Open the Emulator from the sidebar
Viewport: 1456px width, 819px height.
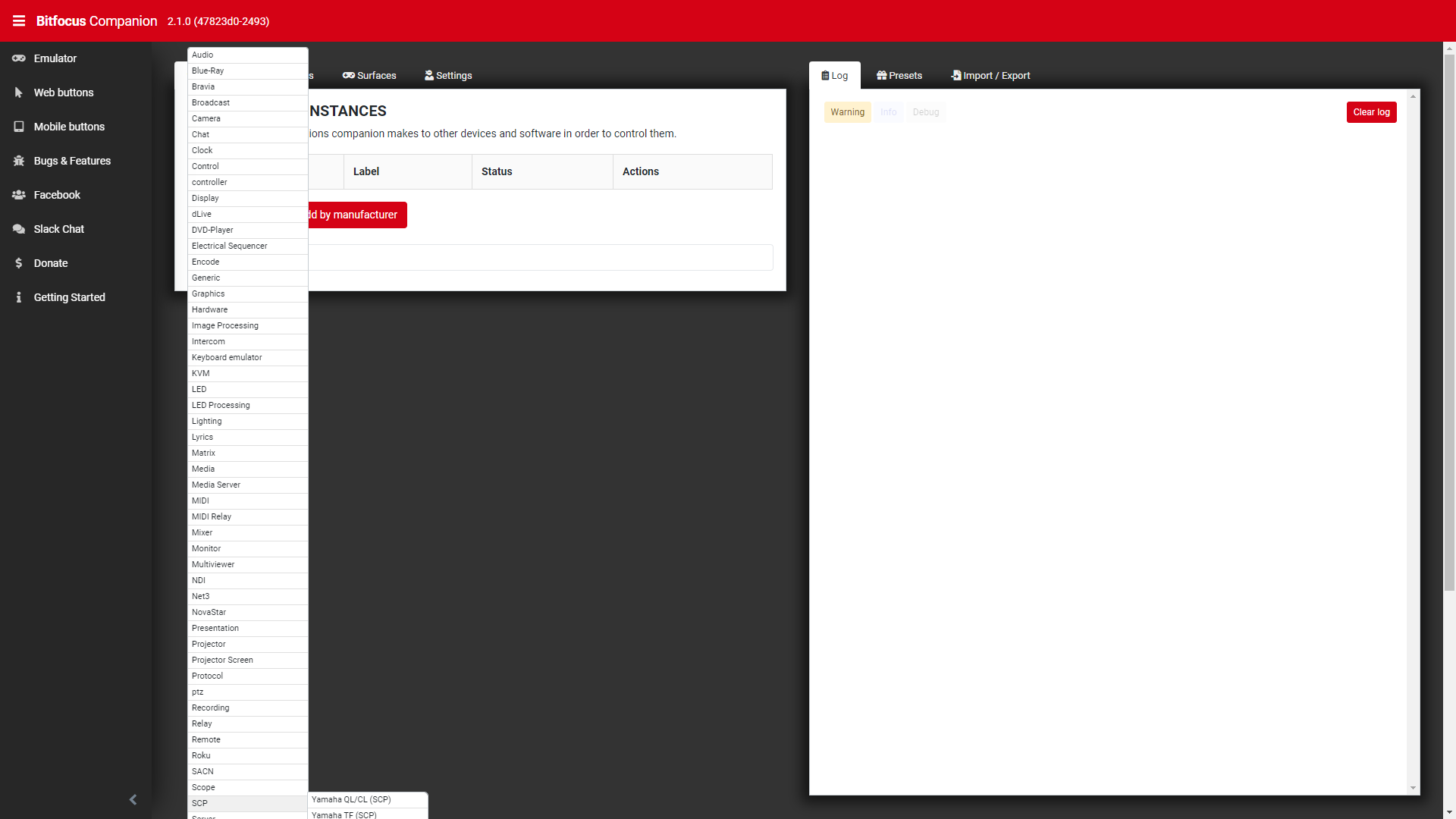tap(55, 58)
